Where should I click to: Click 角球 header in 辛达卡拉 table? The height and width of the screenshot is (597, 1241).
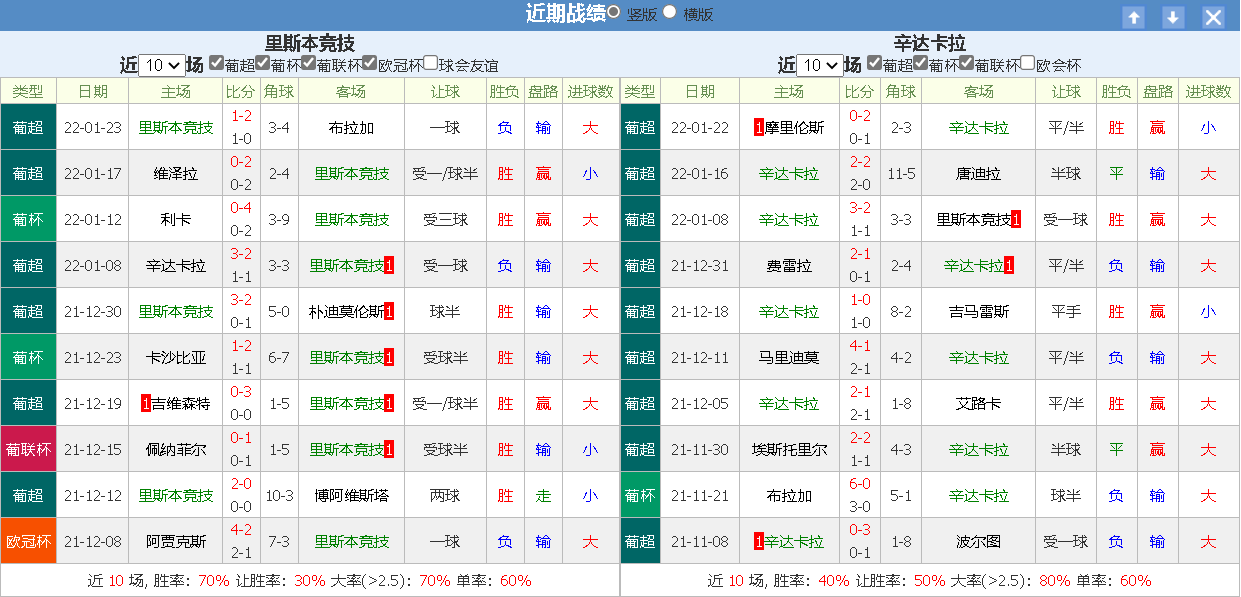(x=901, y=92)
